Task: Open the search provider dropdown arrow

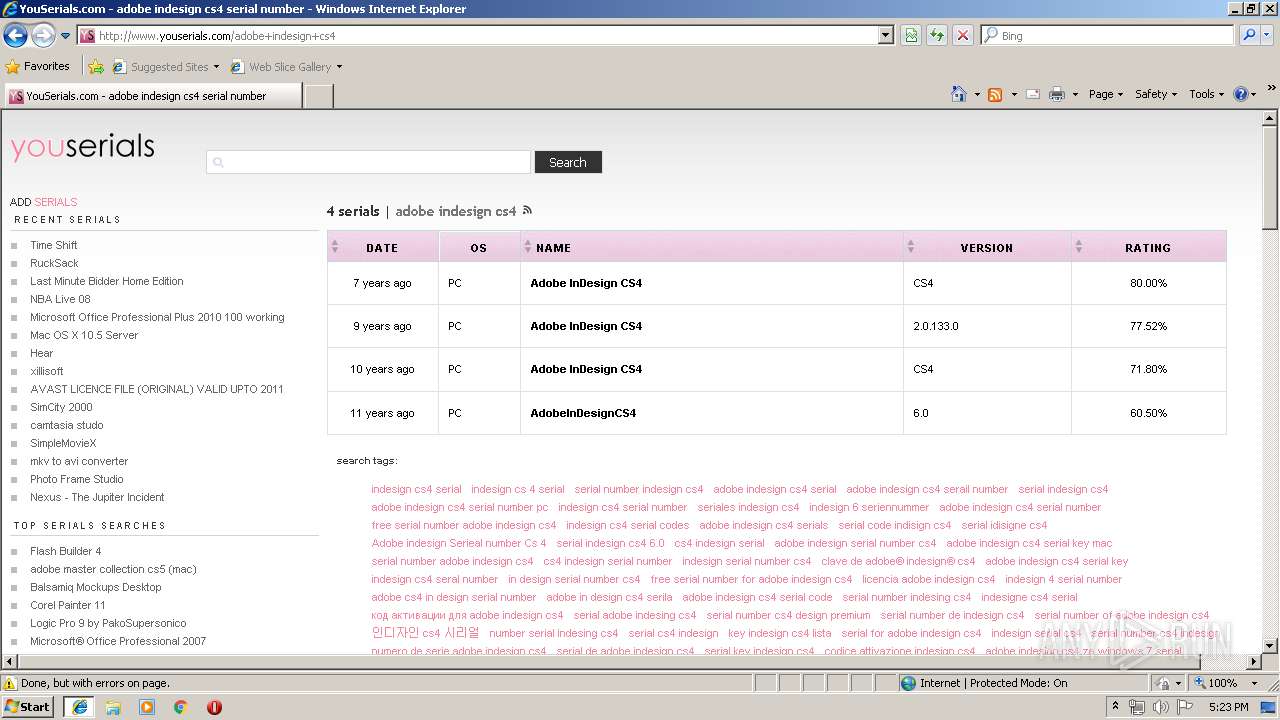Action: pyautogui.click(x=1268, y=36)
